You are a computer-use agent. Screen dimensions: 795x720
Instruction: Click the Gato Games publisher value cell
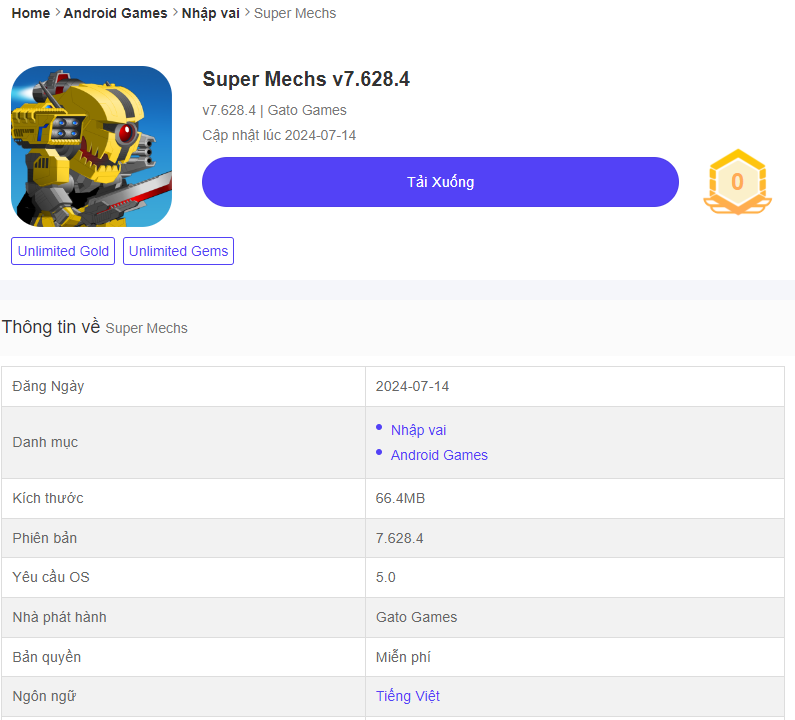pyautogui.click(x=575, y=617)
